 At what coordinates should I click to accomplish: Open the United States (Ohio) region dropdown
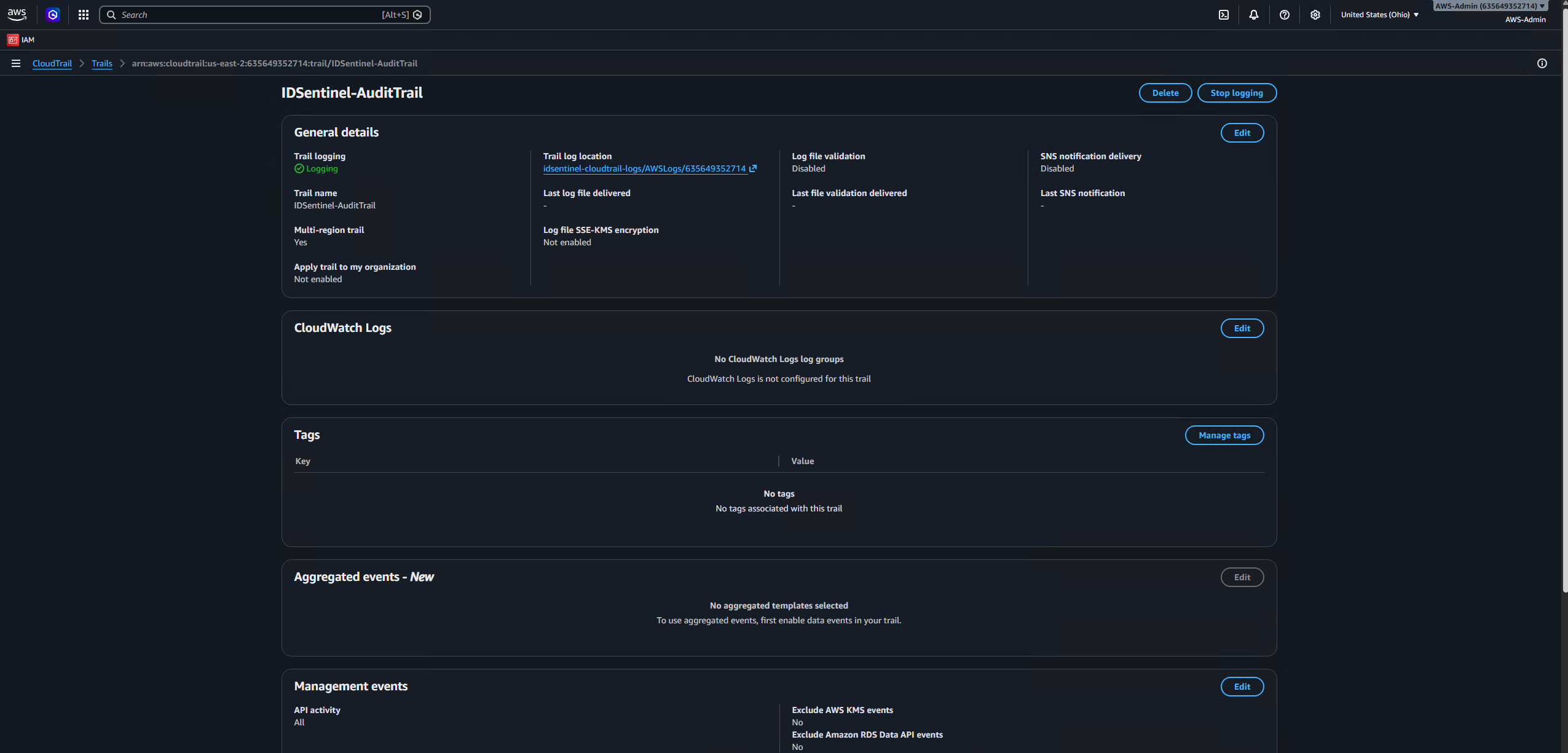(x=1379, y=15)
